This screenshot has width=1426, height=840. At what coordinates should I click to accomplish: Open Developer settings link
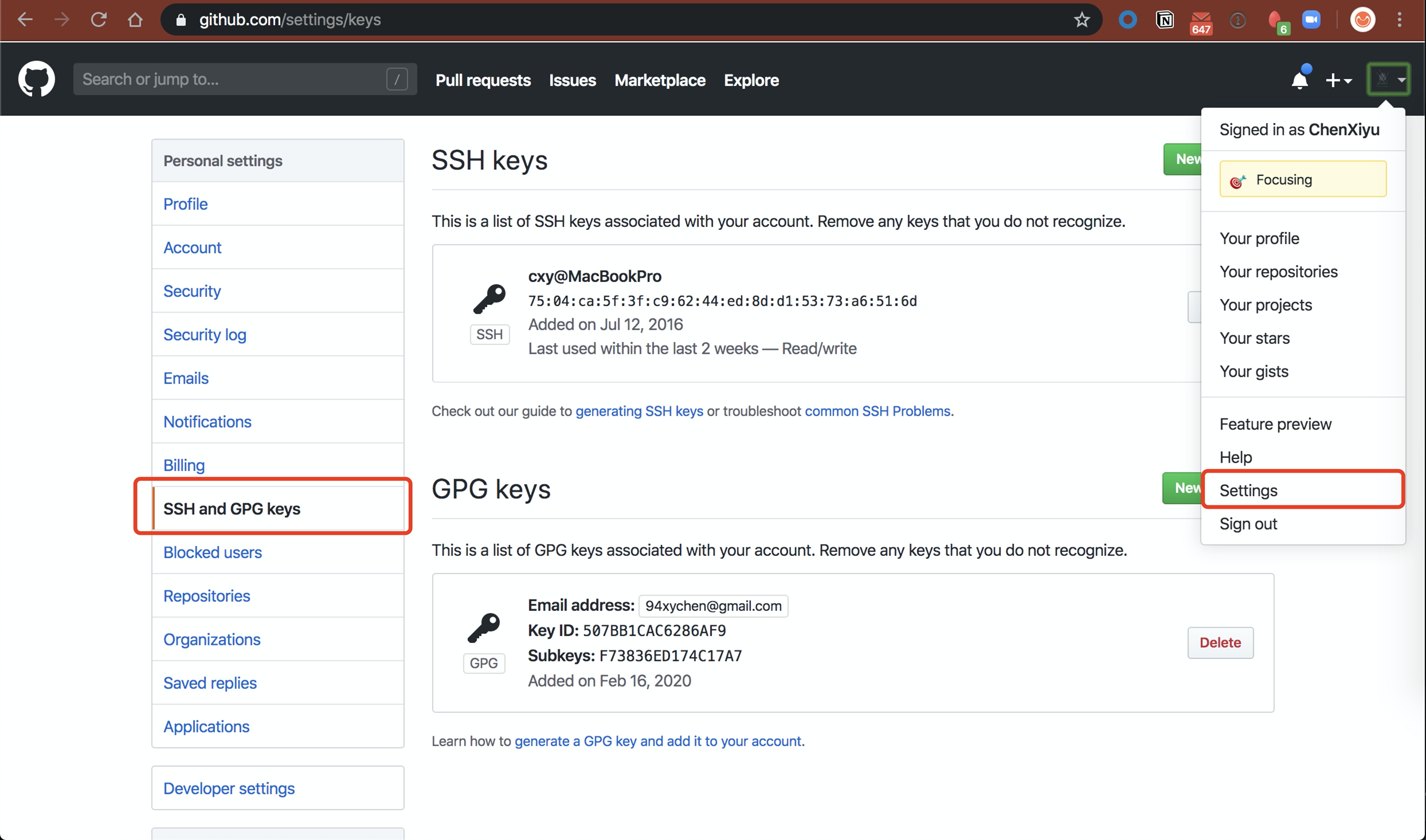229,788
